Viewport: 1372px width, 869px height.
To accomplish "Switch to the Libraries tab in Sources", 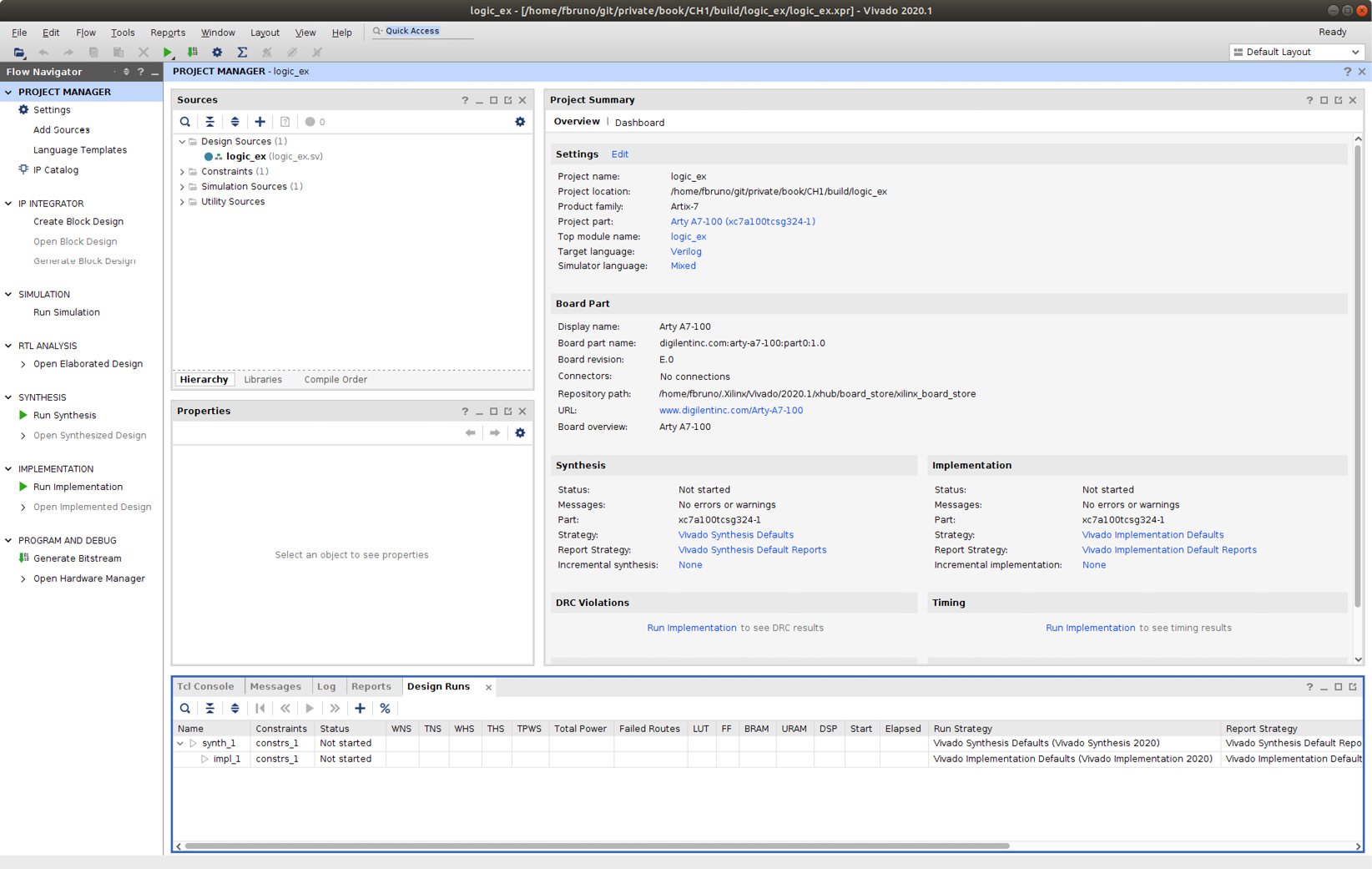I will [263, 379].
